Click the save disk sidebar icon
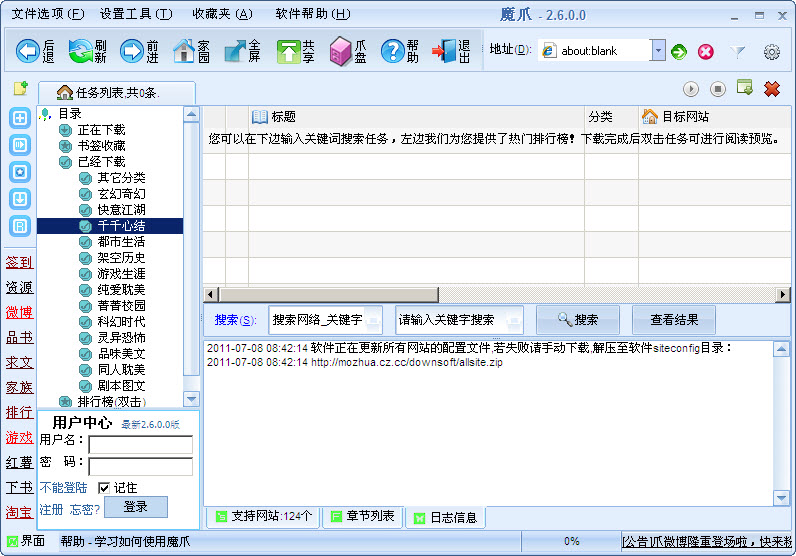The image size is (796, 556). (x=20, y=226)
